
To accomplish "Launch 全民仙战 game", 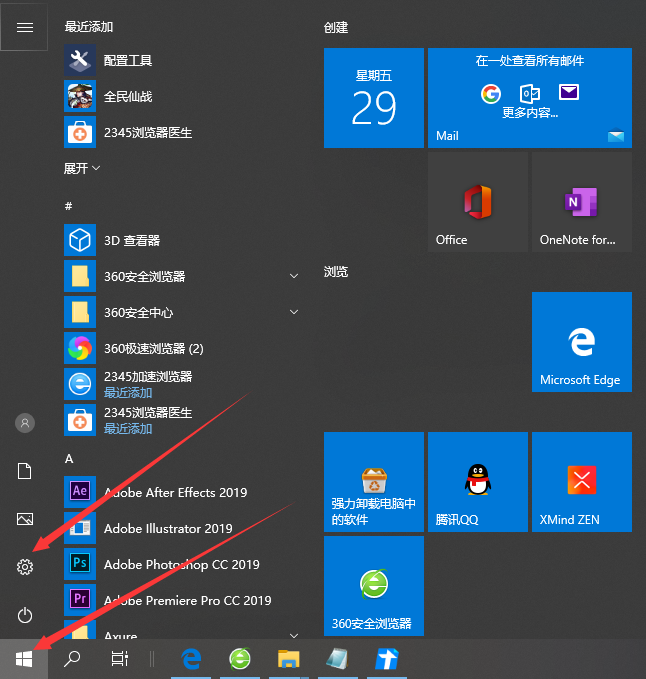I will (x=182, y=96).
